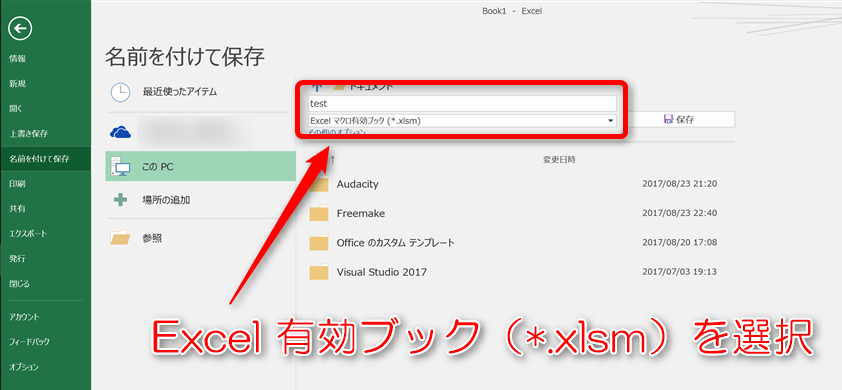Open the 印刷 sidebar item
This screenshot has height=390, width=842.
[x=17, y=184]
